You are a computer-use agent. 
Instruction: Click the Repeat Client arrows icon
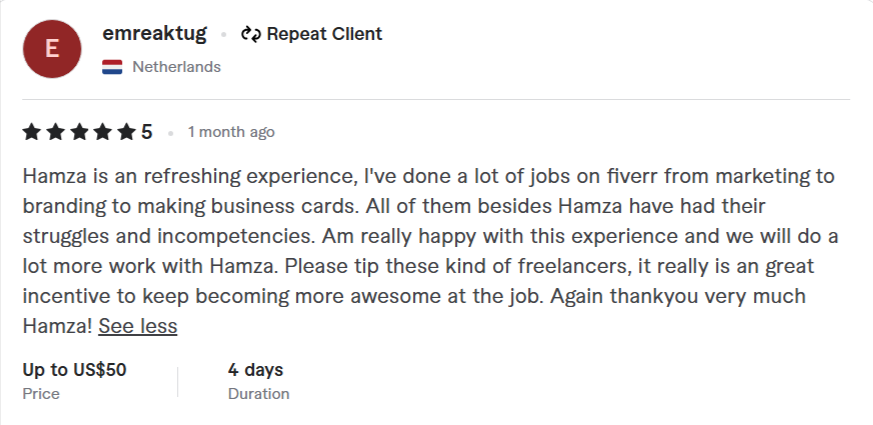(x=251, y=34)
